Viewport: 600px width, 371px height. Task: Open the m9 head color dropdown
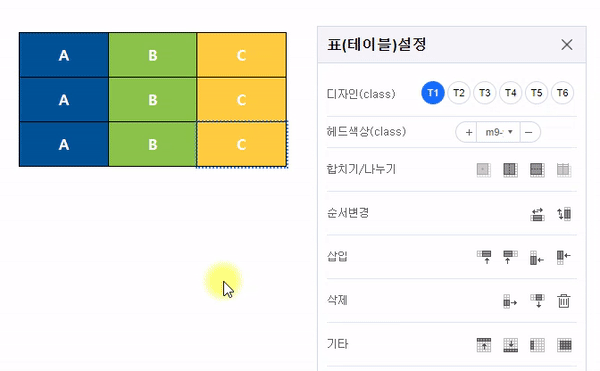(x=498, y=132)
